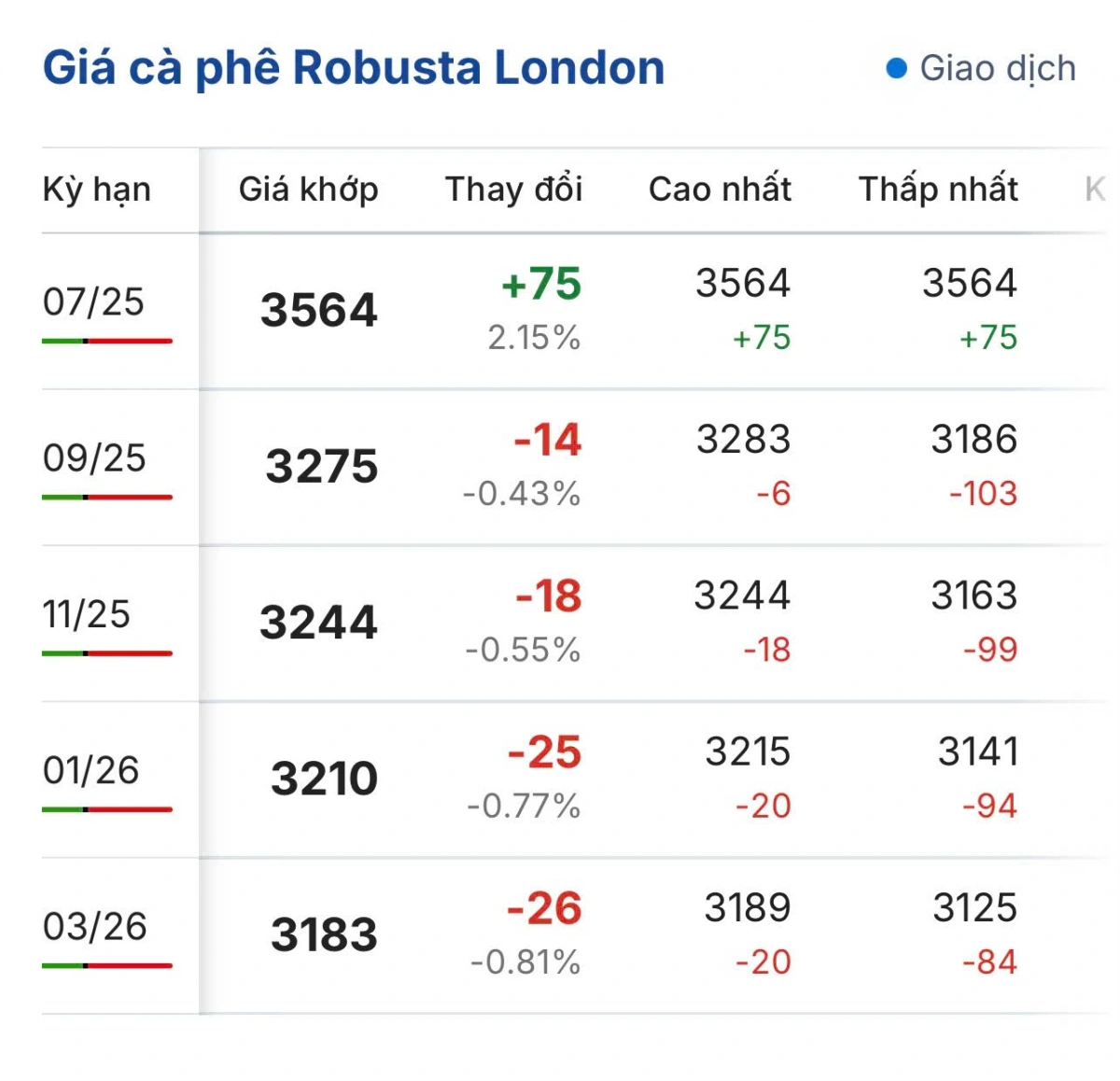Select the matched price 3564
This screenshot has height=1081, width=1120.
tap(319, 310)
